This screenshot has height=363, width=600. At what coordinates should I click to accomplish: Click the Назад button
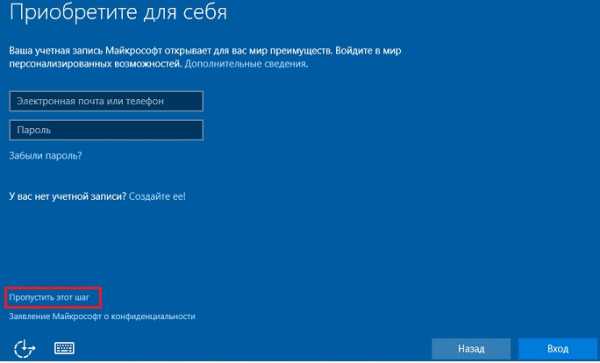click(471, 348)
